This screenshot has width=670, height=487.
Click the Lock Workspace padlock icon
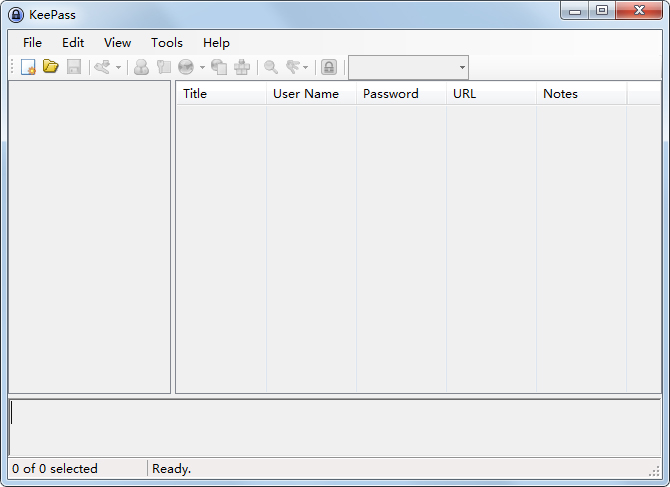[329, 67]
